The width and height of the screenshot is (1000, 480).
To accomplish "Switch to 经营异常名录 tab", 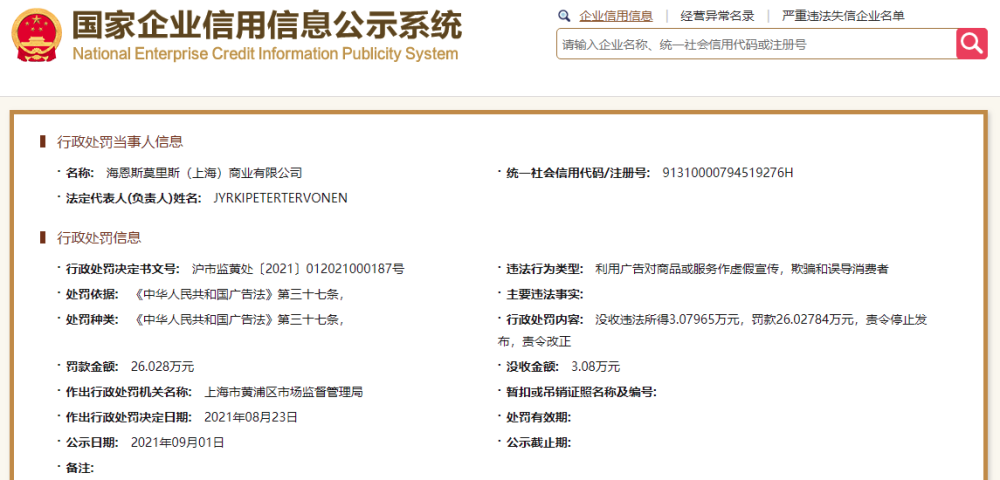I will [717, 17].
